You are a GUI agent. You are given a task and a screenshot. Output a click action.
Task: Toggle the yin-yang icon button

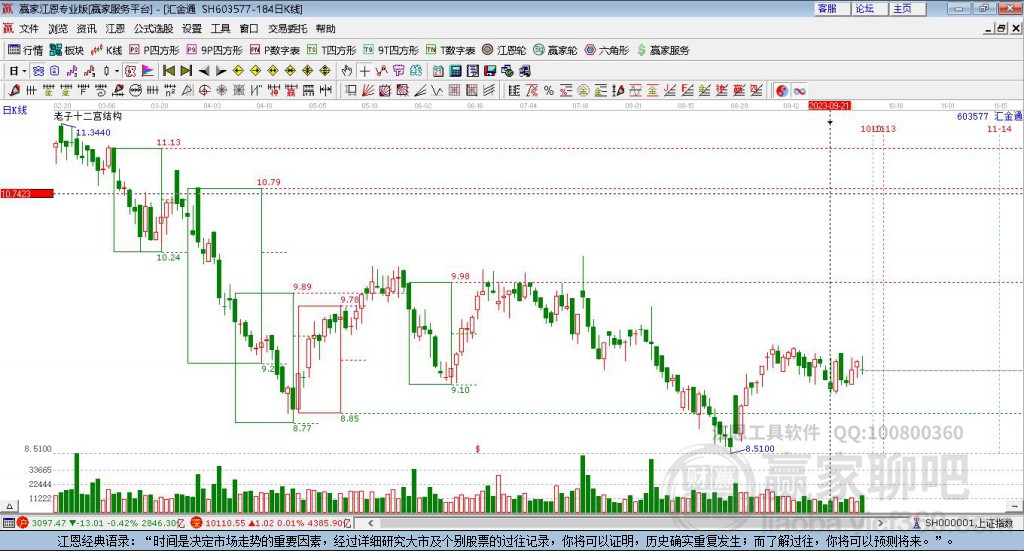782,90
